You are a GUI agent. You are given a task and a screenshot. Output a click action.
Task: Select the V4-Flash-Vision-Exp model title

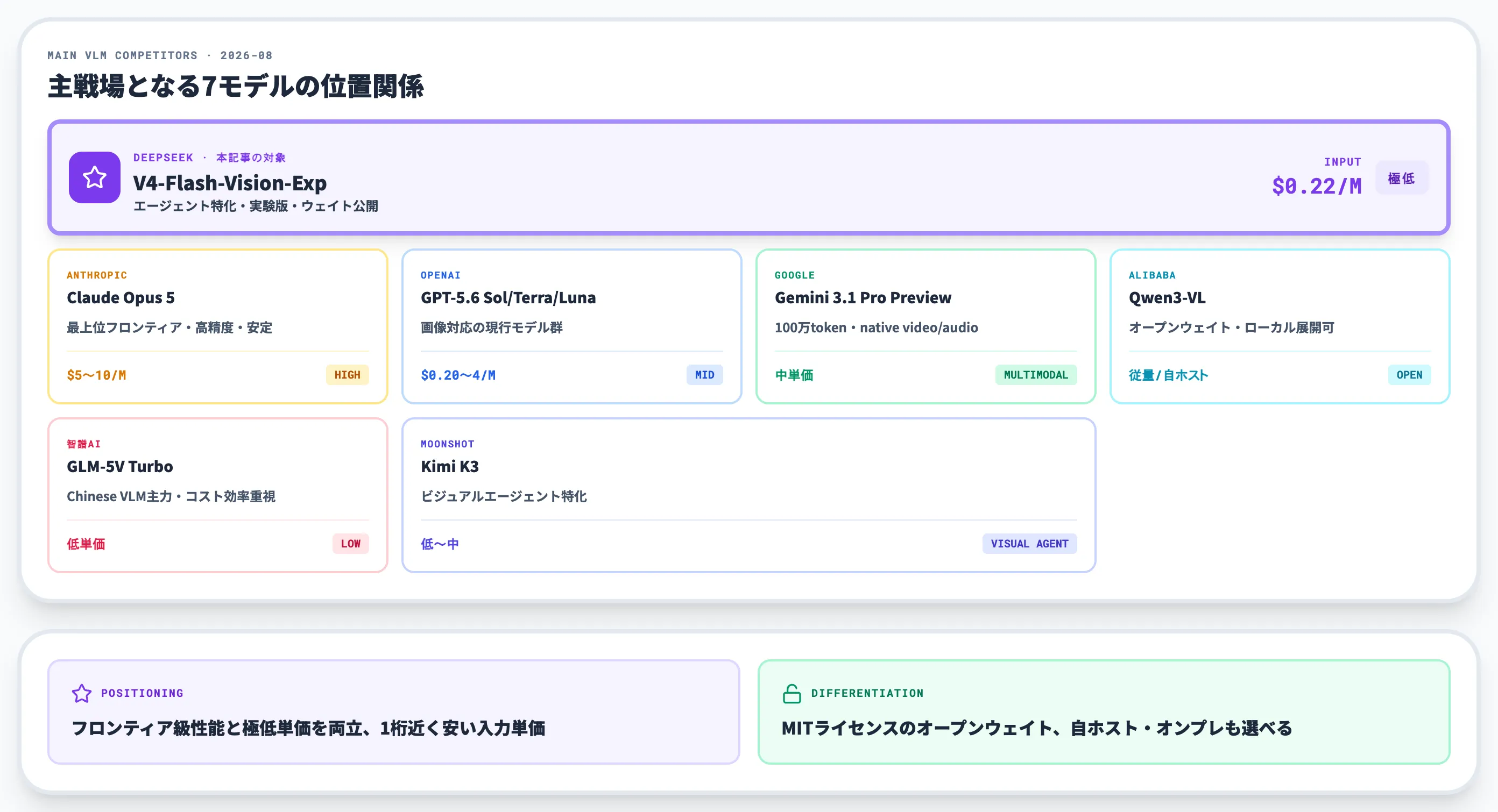pos(230,183)
